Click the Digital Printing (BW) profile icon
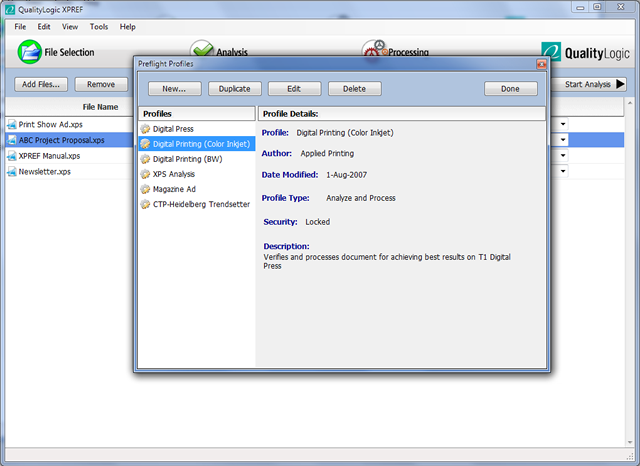Screen dimensions: 640x466 [145, 159]
